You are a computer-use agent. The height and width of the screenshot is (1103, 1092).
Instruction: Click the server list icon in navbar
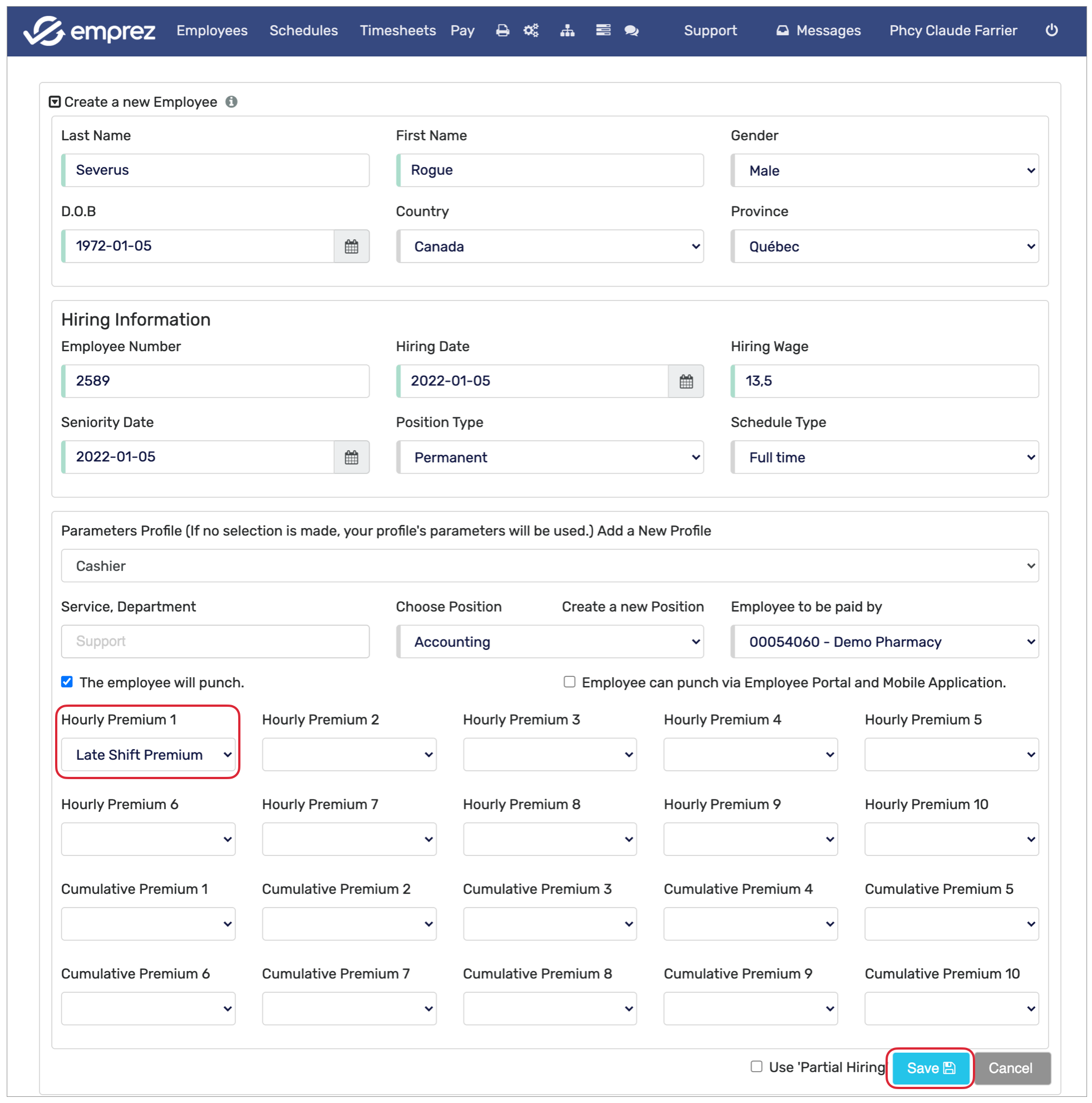point(603,31)
